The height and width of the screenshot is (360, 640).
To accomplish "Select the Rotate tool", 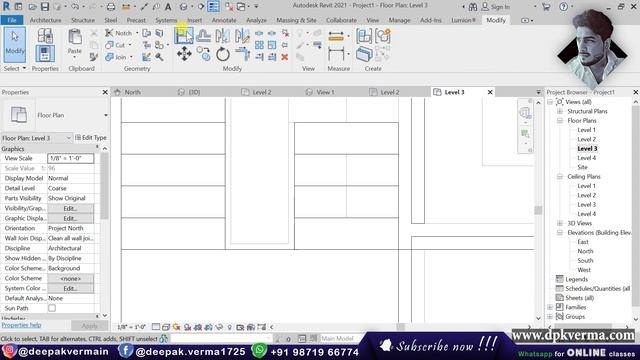I will click(x=223, y=54).
